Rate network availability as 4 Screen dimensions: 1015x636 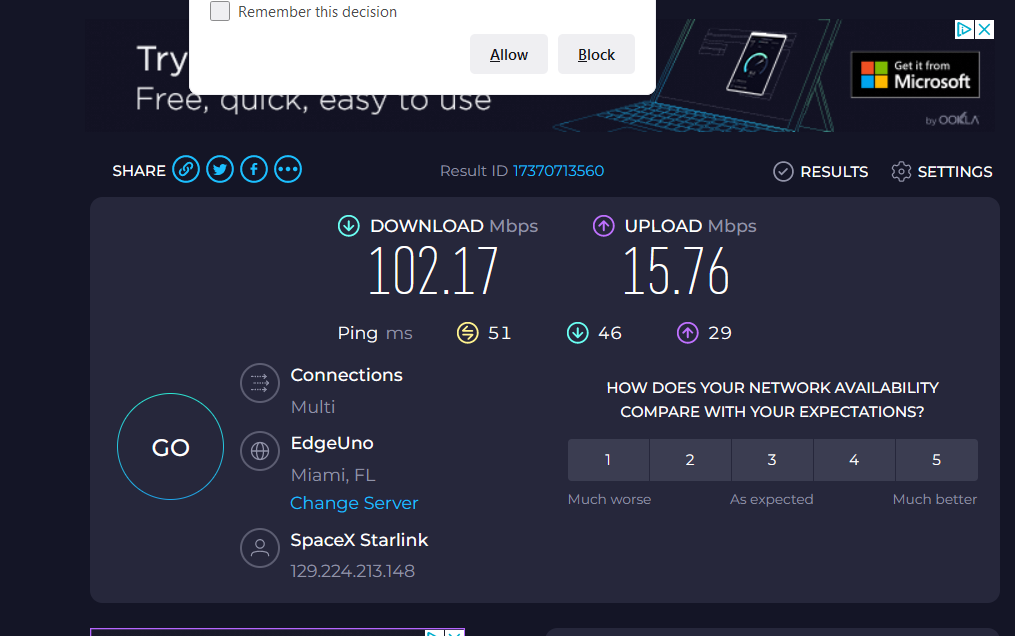[854, 460]
